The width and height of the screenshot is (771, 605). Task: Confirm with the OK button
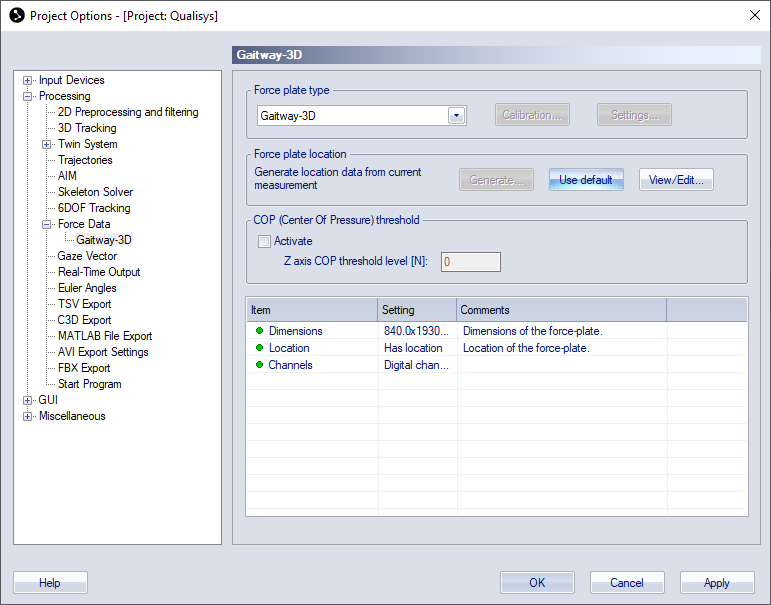pos(537,583)
